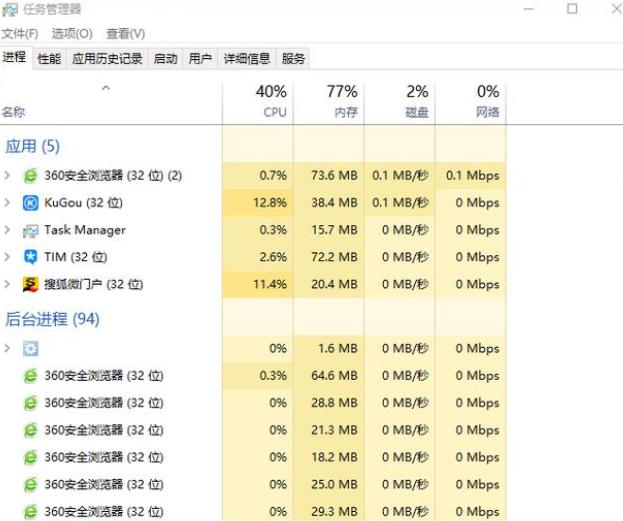Screen dimensions: 623x521
Task: Expand the unnamed gear background process
Action: pyautogui.click(x=7, y=349)
